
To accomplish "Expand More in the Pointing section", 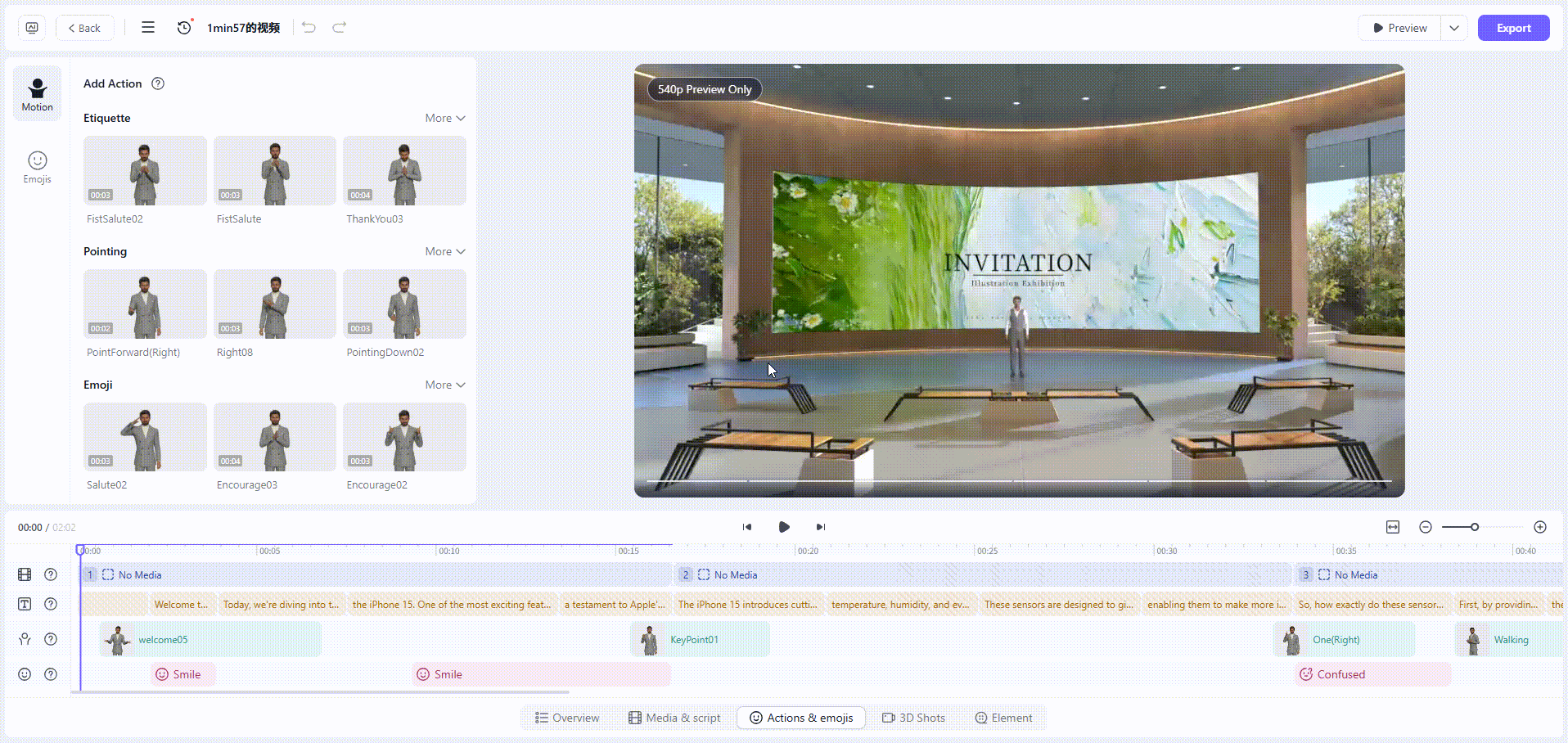I will [x=444, y=251].
